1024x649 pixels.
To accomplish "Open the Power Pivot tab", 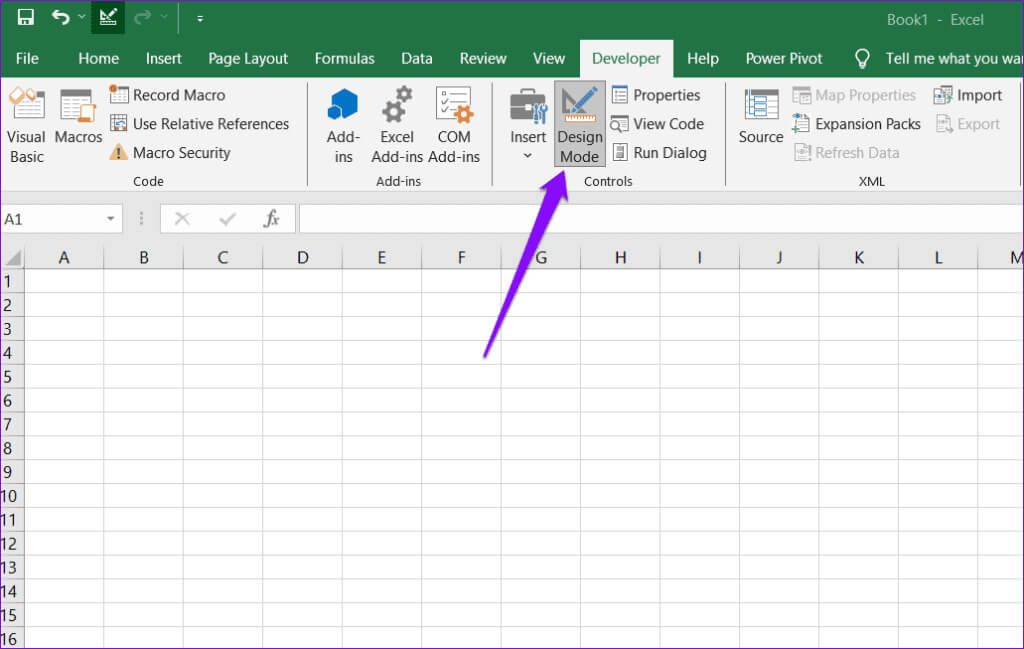I will coord(784,58).
